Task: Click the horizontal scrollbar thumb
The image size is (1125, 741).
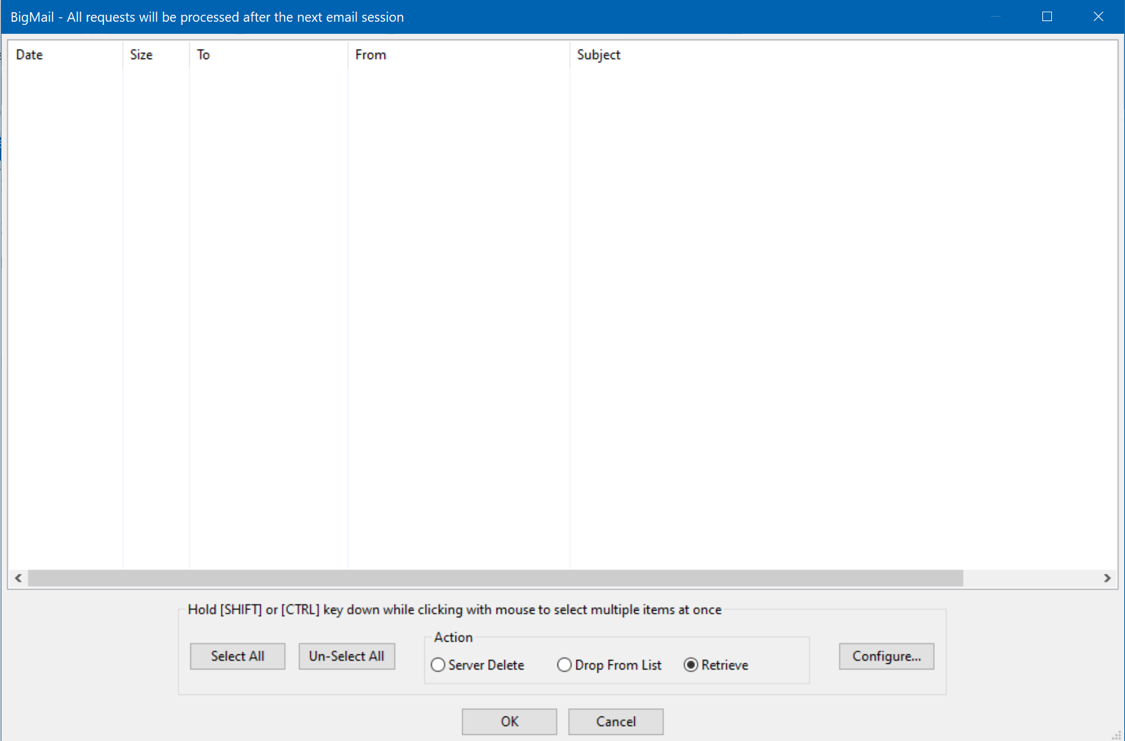Action: (495, 578)
